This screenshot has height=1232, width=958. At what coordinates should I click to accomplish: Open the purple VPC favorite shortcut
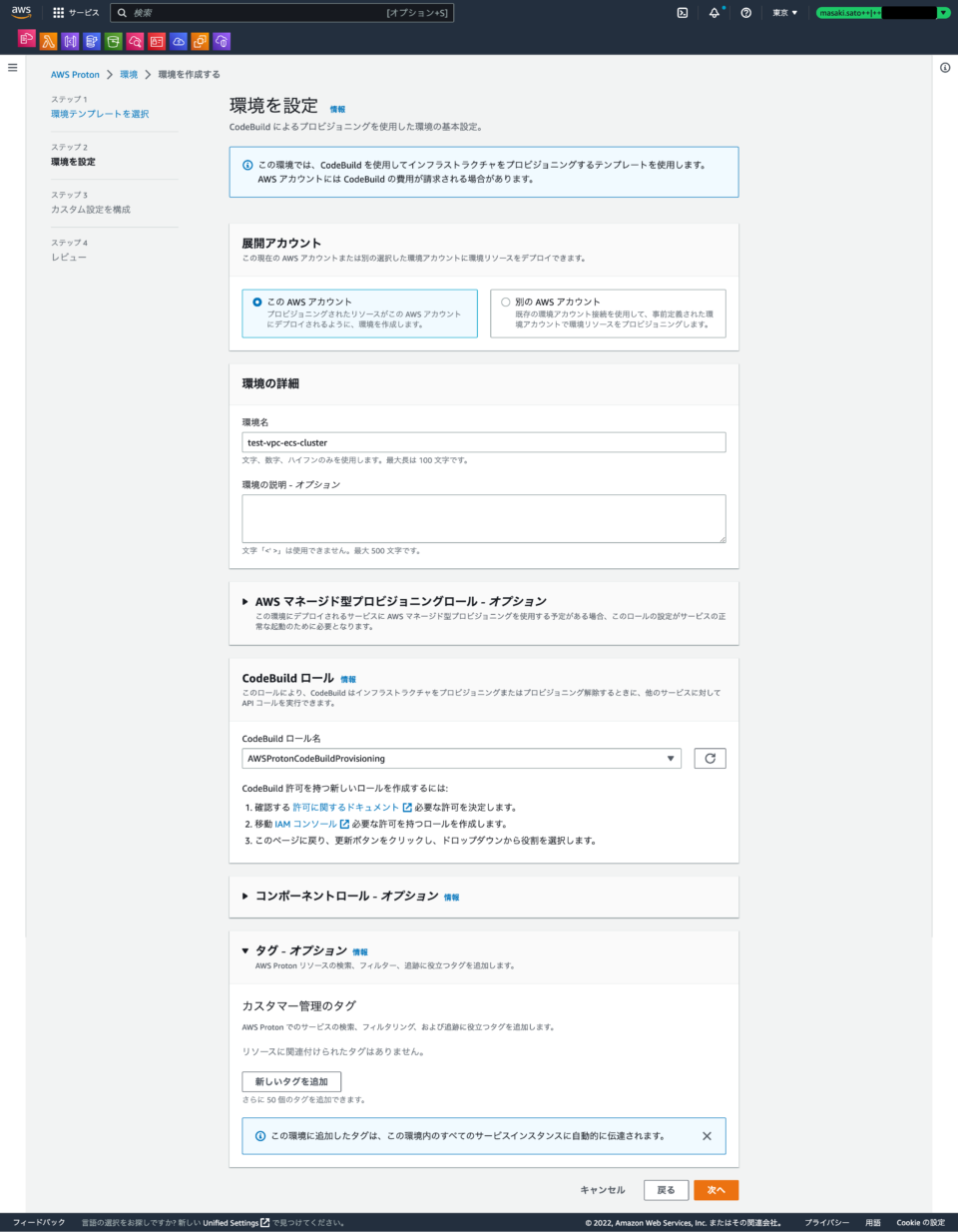point(222,41)
